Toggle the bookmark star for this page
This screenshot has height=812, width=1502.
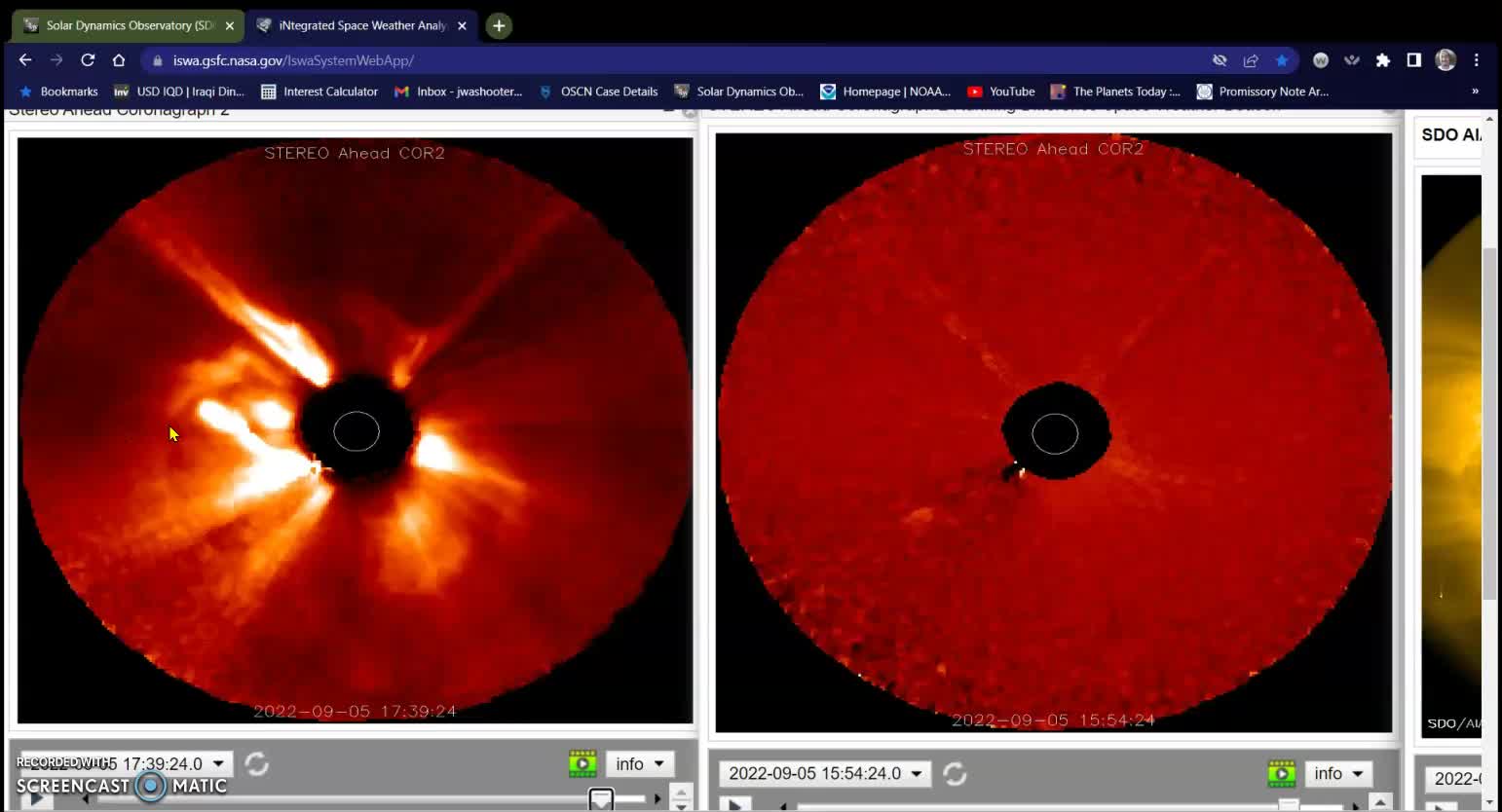click(1282, 60)
